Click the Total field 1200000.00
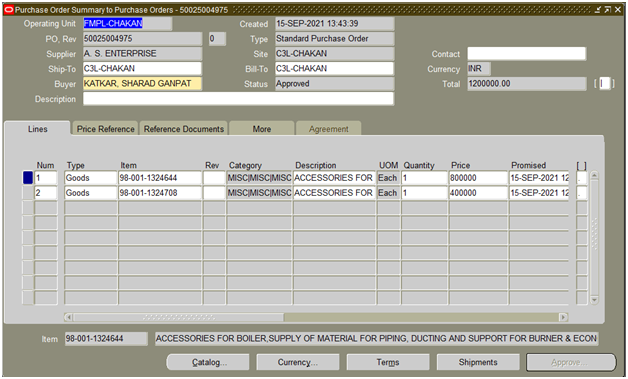Screen dimensions: 628x379 pyautogui.click(x=527, y=84)
